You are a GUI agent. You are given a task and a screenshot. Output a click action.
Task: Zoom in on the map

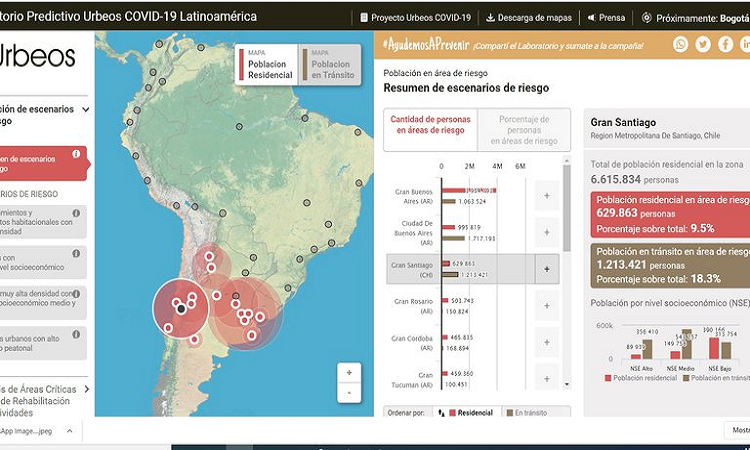(x=349, y=373)
